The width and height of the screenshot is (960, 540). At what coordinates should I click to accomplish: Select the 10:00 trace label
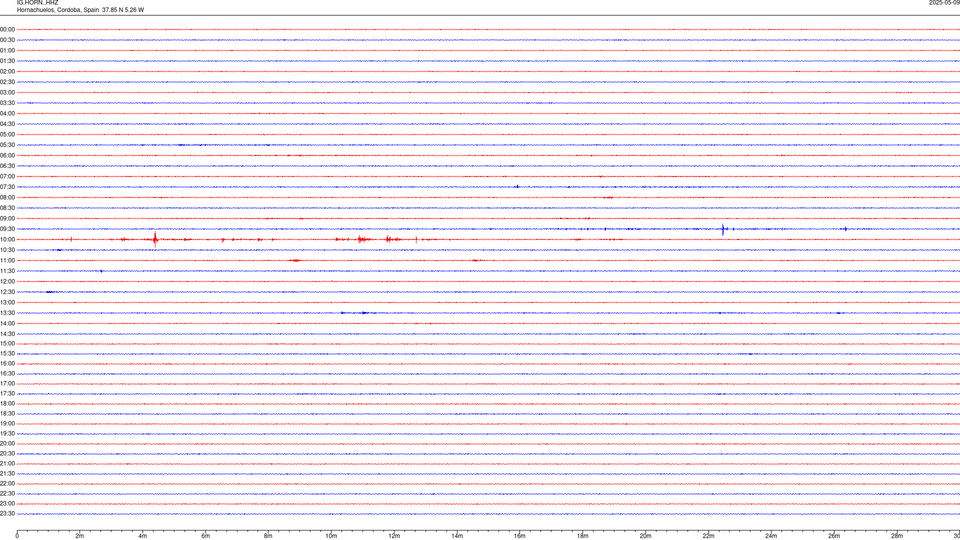[x=7, y=240]
